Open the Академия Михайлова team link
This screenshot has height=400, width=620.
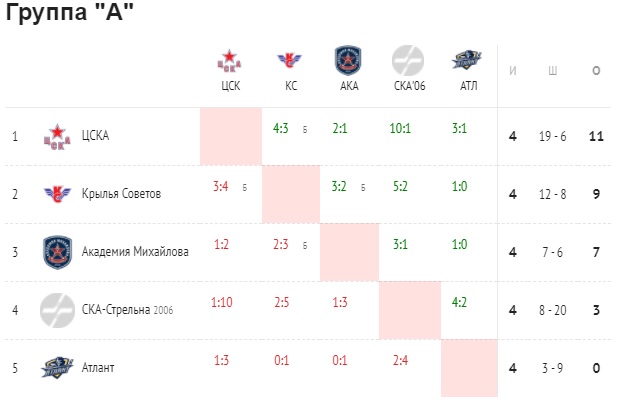pos(135,252)
